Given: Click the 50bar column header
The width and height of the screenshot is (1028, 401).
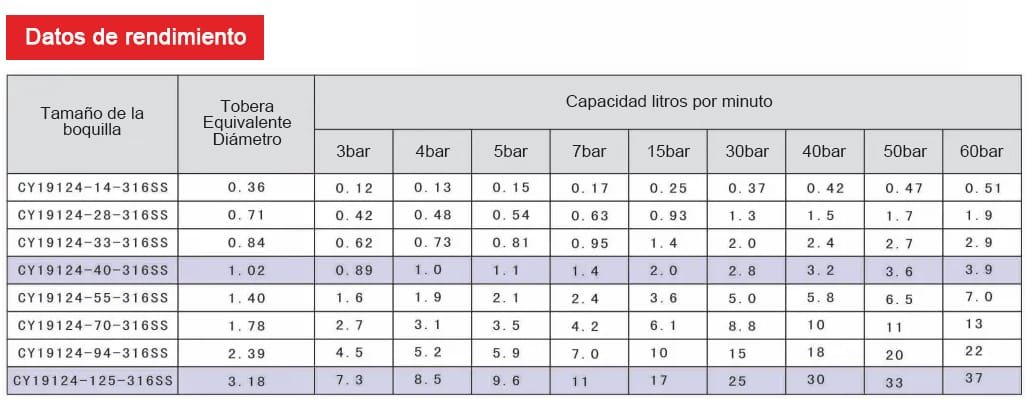Looking at the screenshot, I should (x=904, y=151).
